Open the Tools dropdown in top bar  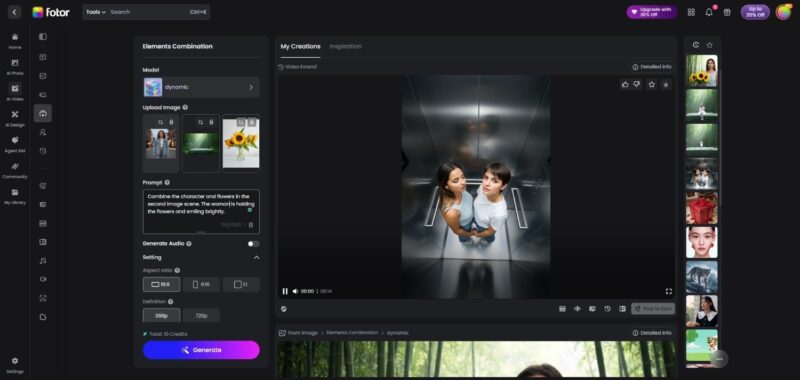96,12
